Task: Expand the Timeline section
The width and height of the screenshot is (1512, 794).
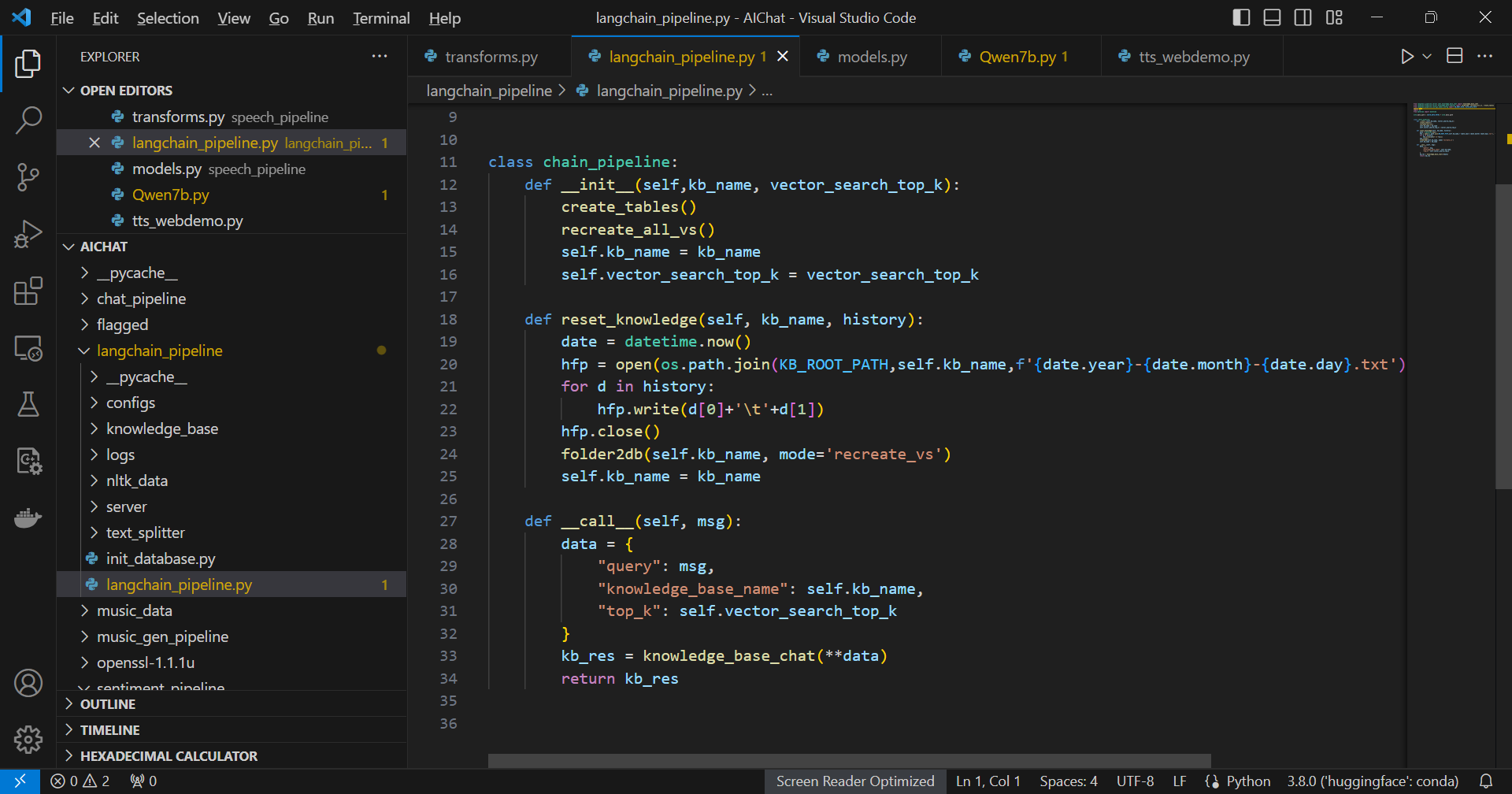Action: [232, 730]
